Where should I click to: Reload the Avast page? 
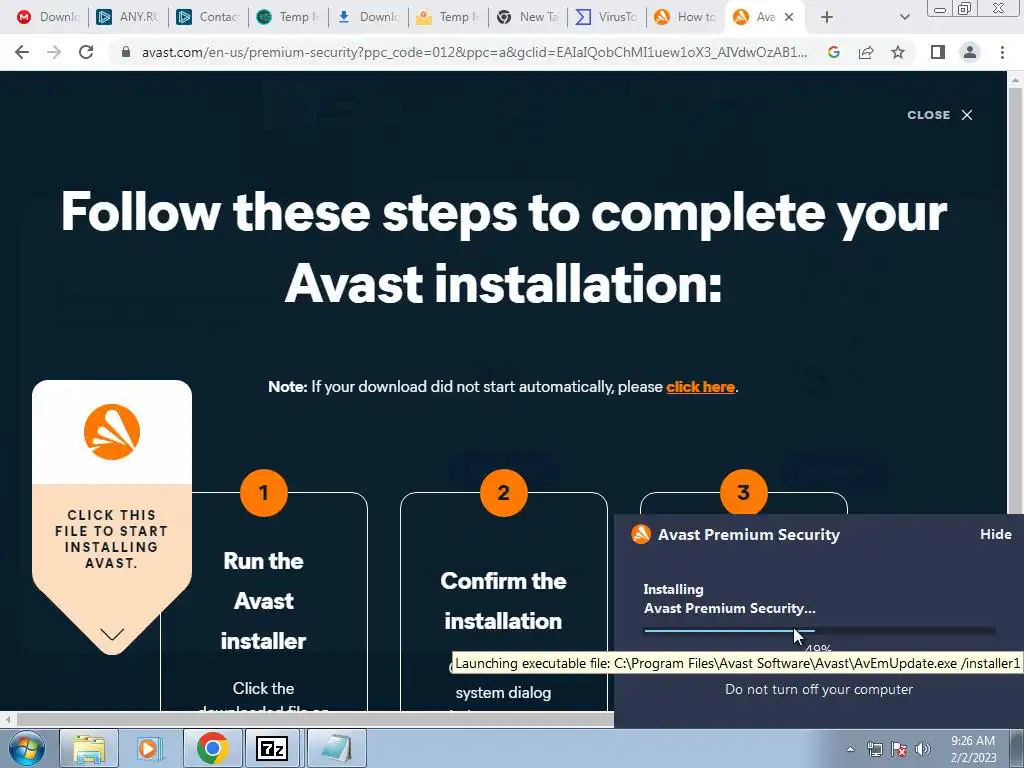86,52
